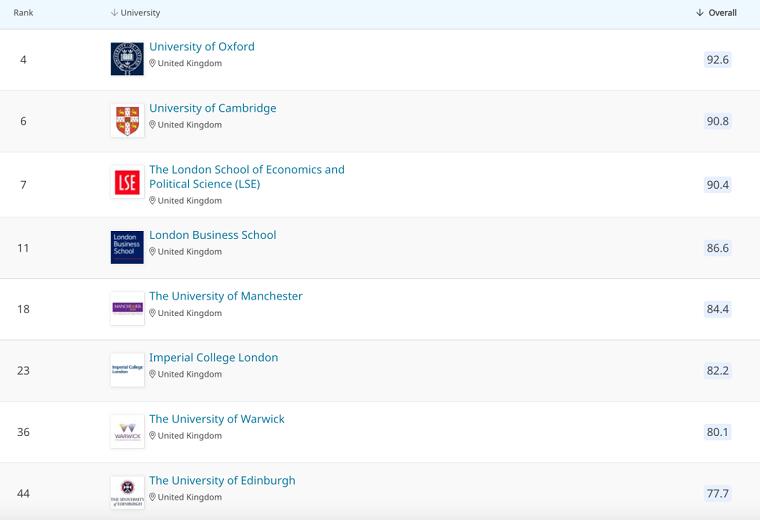The width and height of the screenshot is (760, 520).
Task: Open The University of Edinburgh link
Action: coord(222,480)
